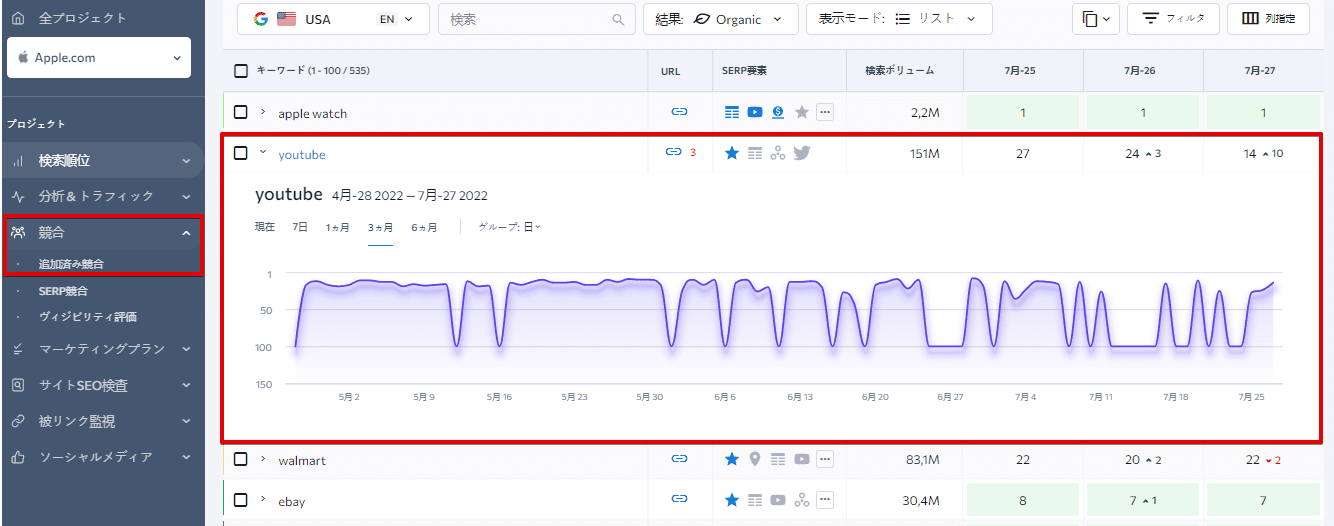Viewport: 1334px width, 526px height.
Task: Expand ソーシャルメディア sidebar menu
Action: (102, 457)
